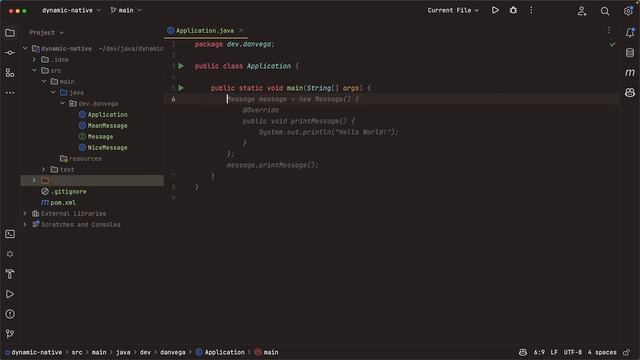This screenshot has width=640, height=360.
Task: Close the Application.java tab
Action: 241,31
